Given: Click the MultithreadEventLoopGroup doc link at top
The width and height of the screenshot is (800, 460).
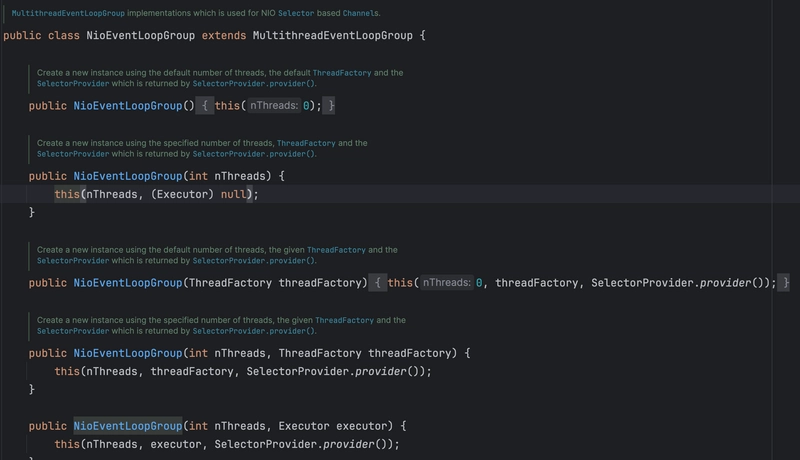Looking at the screenshot, I should pyautogui.click(x=68, y=13).
